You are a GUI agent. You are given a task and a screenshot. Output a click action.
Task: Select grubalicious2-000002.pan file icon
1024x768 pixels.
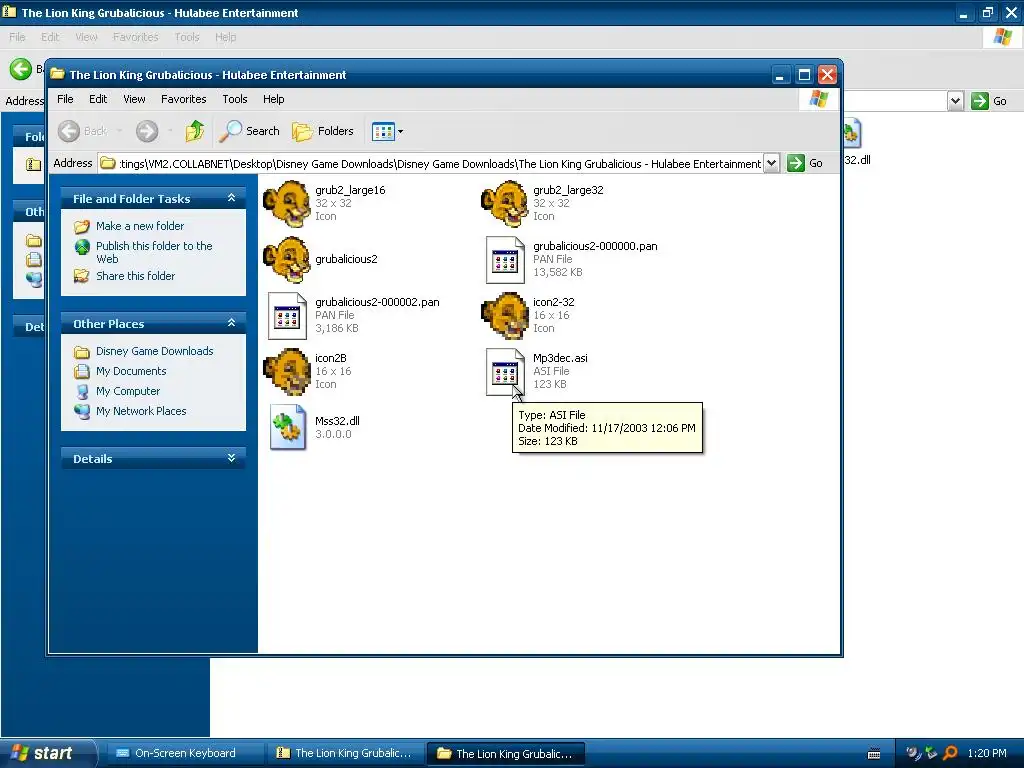click(x=287, y=316)
